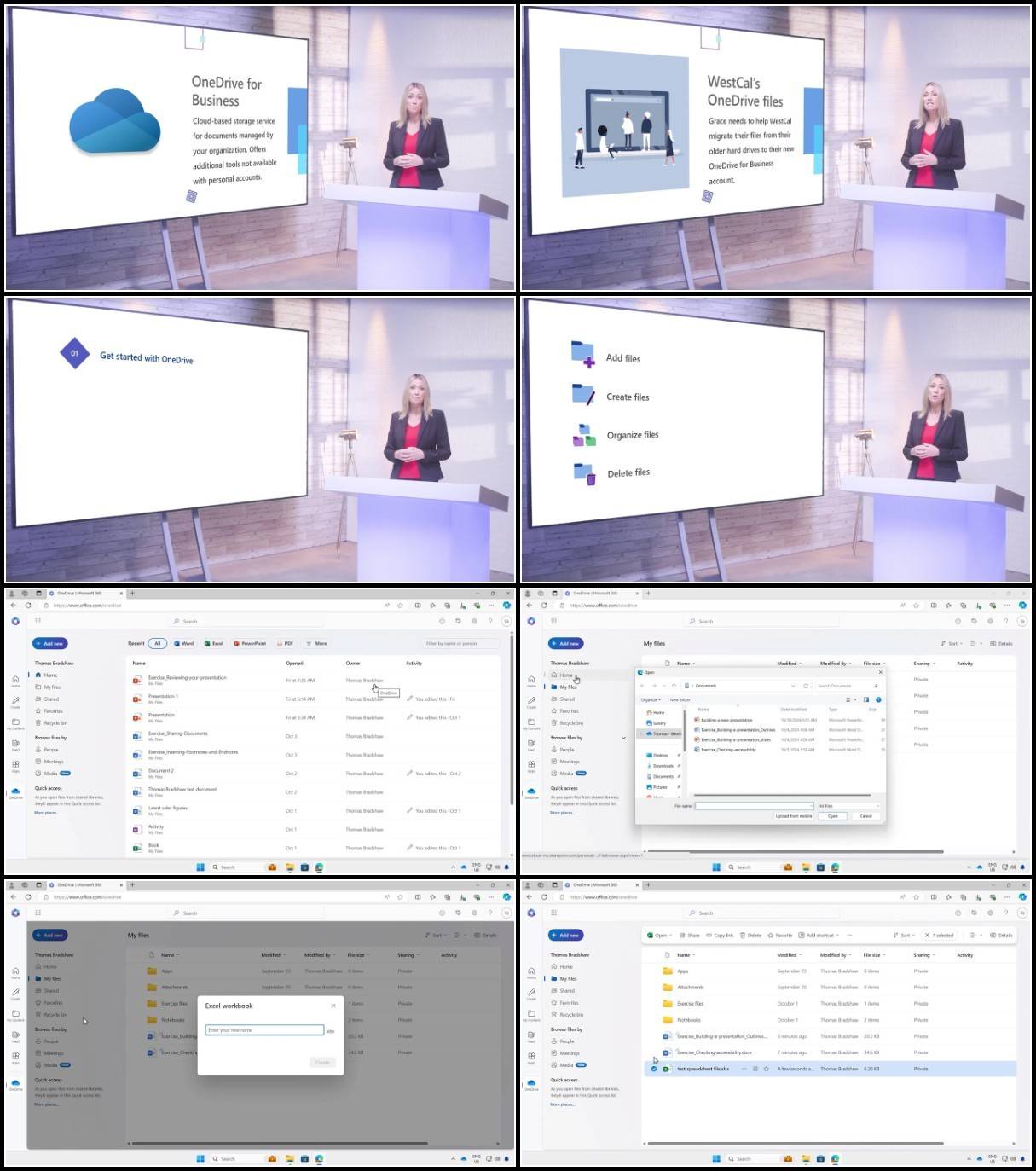Select Gallery in the Open dialog sidebar
The image size is (1036, 1171).
658,723
